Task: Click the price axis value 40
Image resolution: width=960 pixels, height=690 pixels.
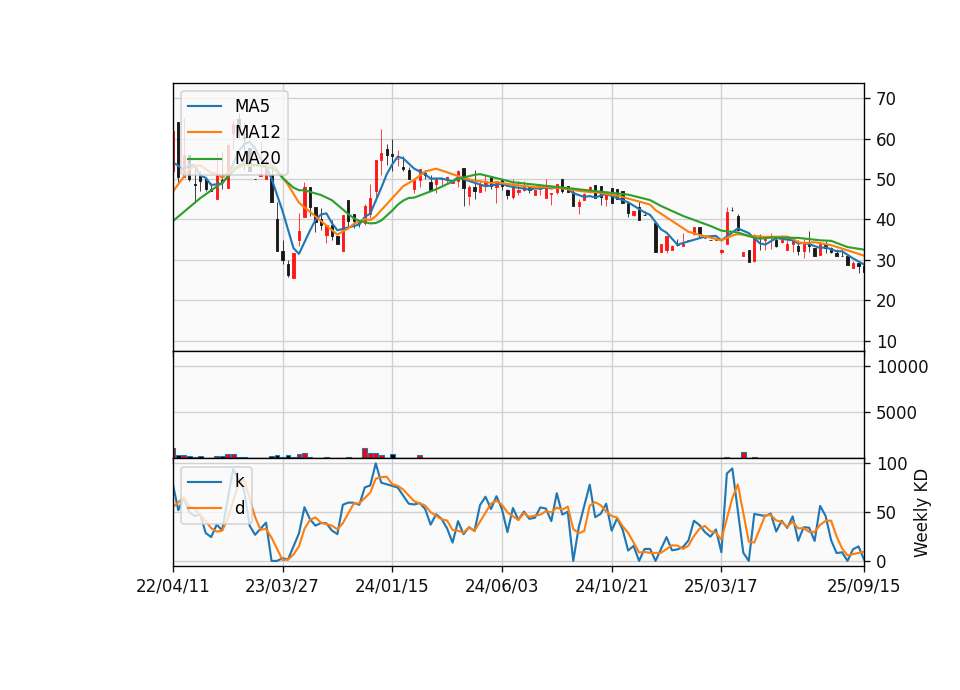Action: coord(886,220)
